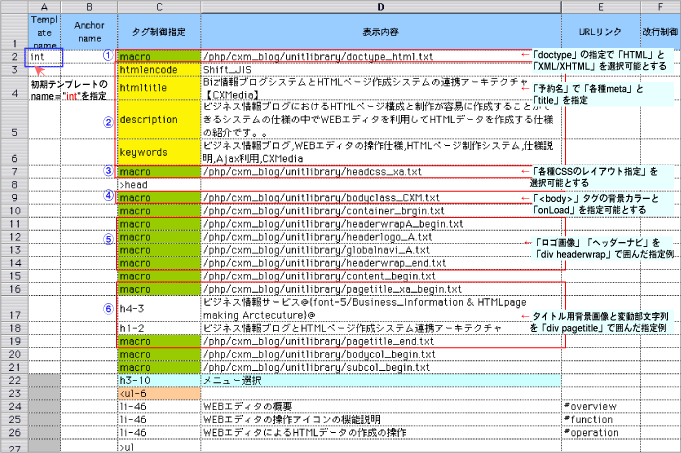Click the 'タグ制御指定' header cell

[x=159, y=32]
